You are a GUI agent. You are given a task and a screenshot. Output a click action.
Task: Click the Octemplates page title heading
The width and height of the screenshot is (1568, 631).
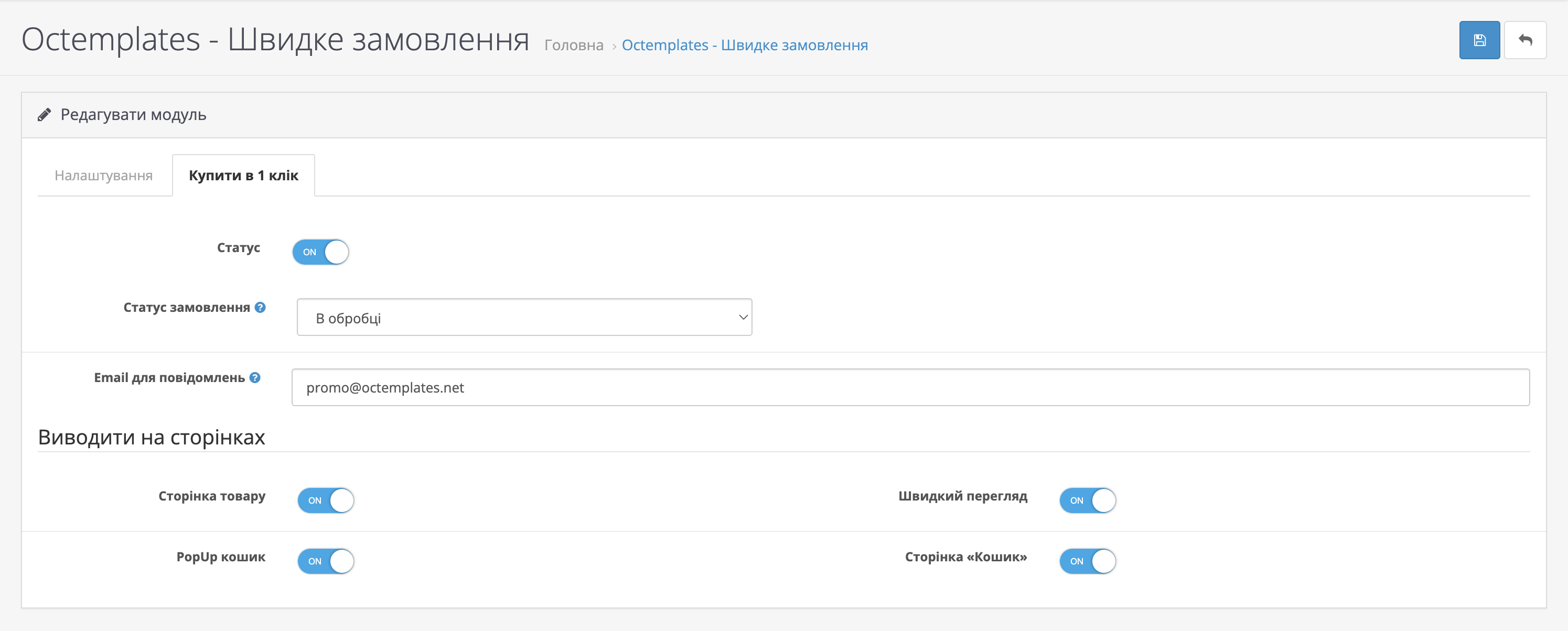coord(275,40)
